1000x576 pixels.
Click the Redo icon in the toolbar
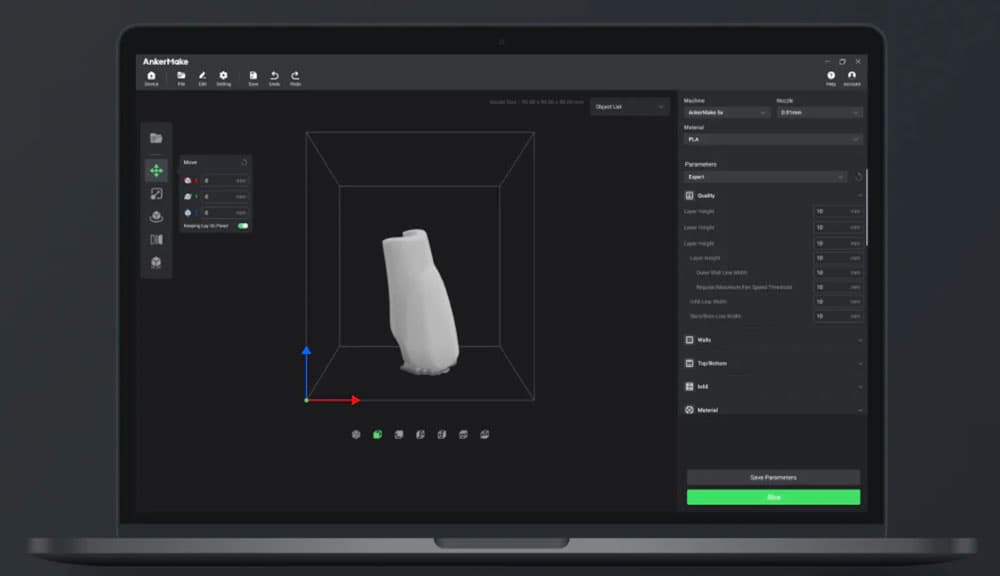pyautogui.click(x=296, y=76)
